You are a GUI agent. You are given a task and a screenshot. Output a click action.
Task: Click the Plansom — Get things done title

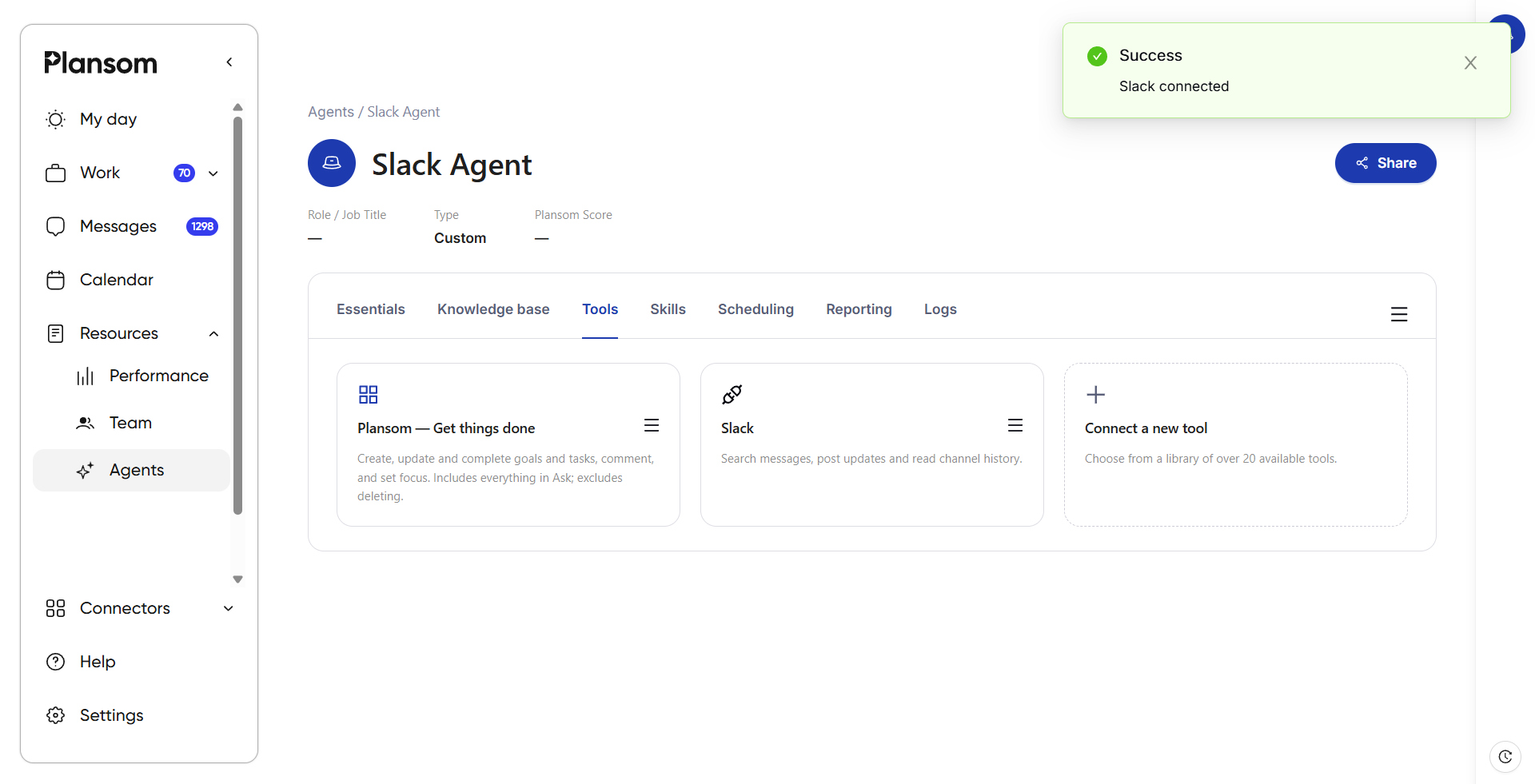446,428
